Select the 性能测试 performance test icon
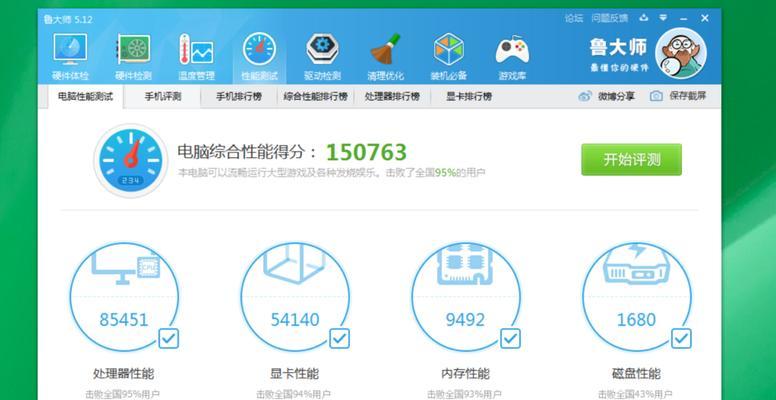This screenshot has width=776, height=400. coord(259,50)
